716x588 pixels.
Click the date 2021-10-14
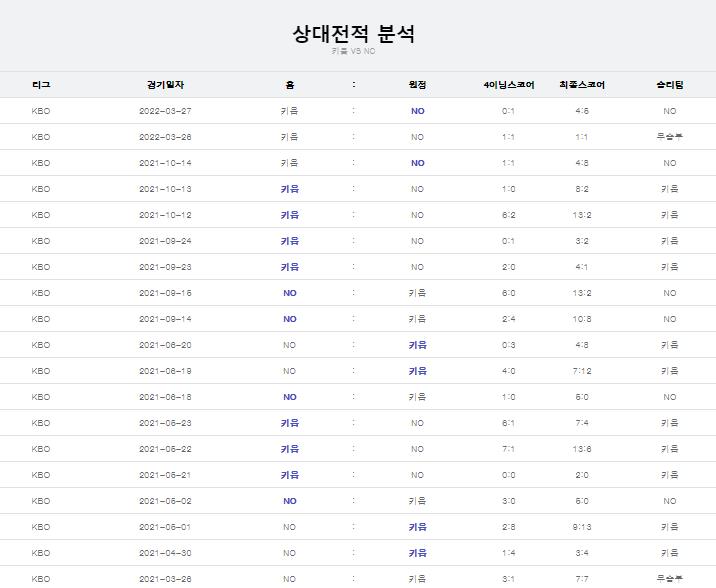[165, 163]
